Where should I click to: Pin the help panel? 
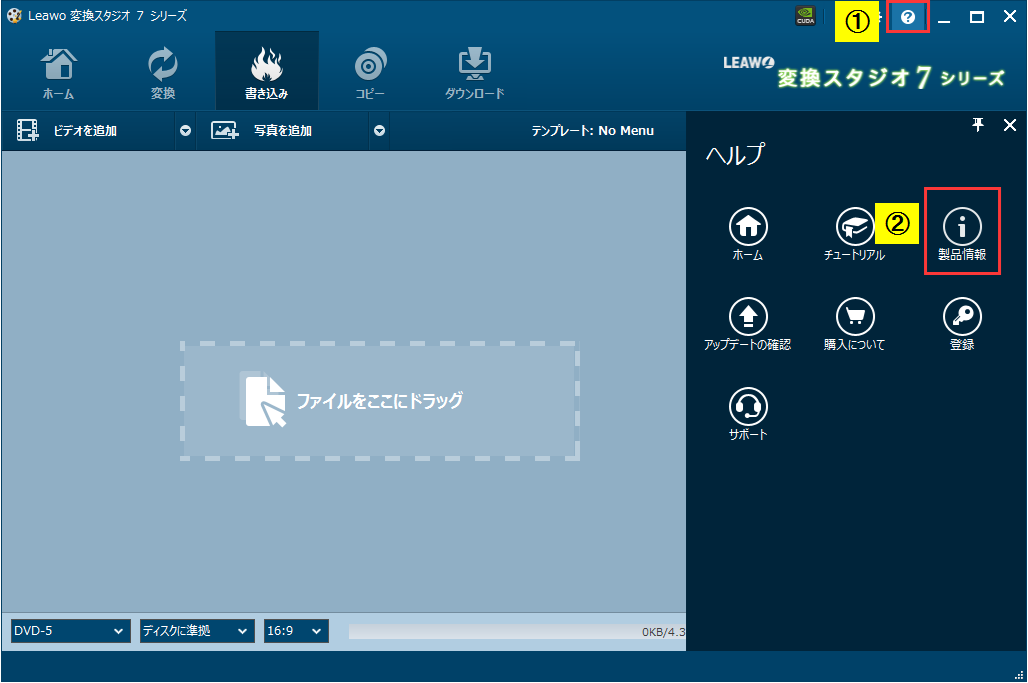point(978,124)
